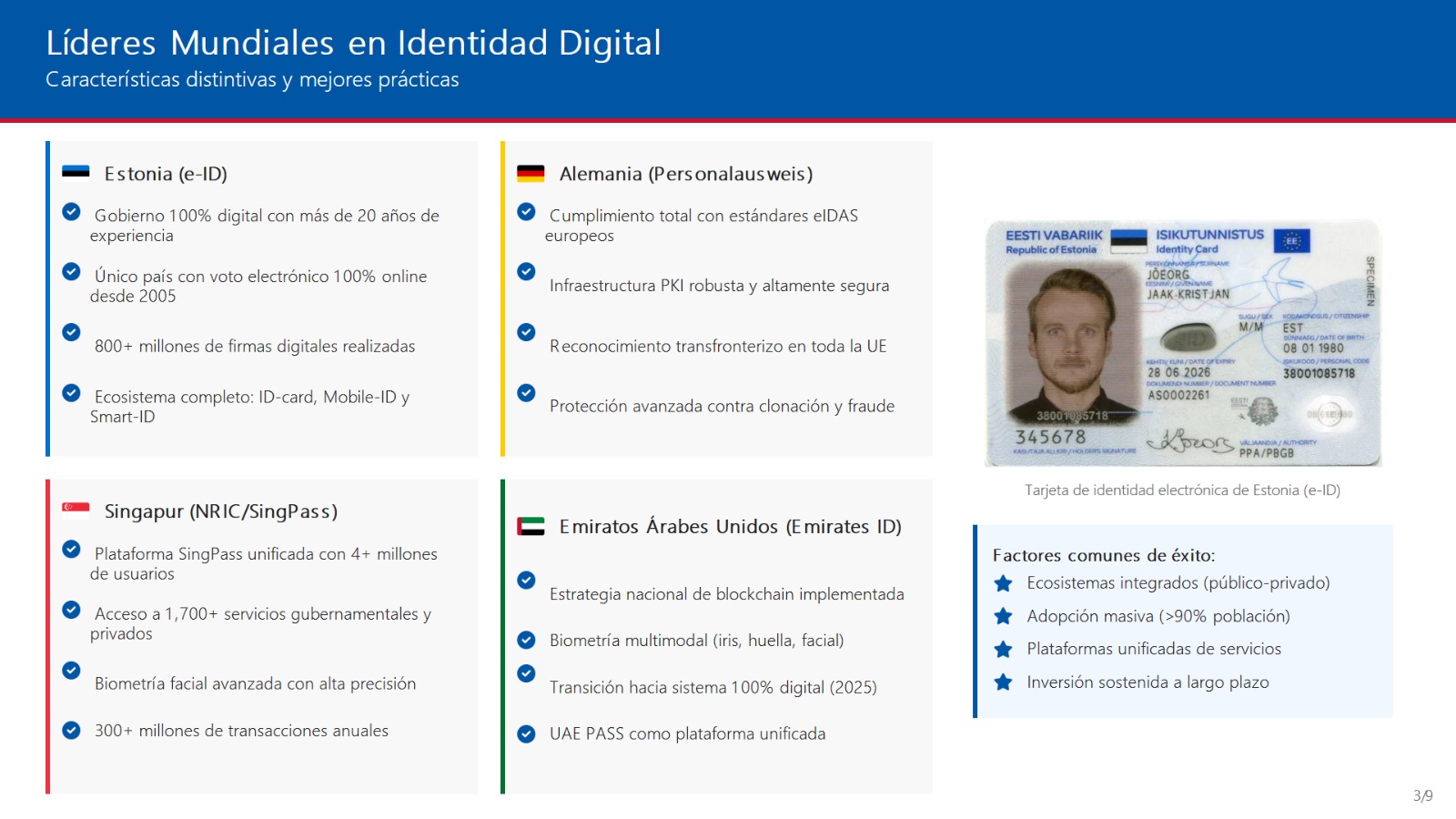Image resolution: width=1456 pixels, height=819 pixels.
Task: Click the star next to Adopción masiva
Action: click(x=1003, y=616)
